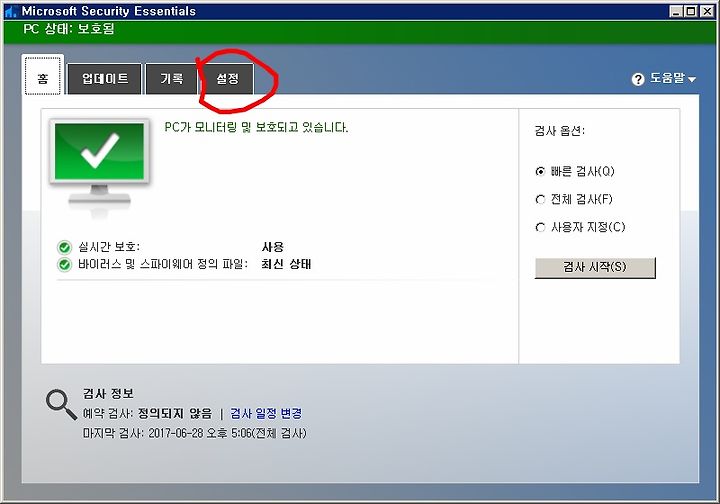Click the '실시간 보호:' label
Image resolution: width=720 pixels, height=504 pixels.
pos(109,247)
